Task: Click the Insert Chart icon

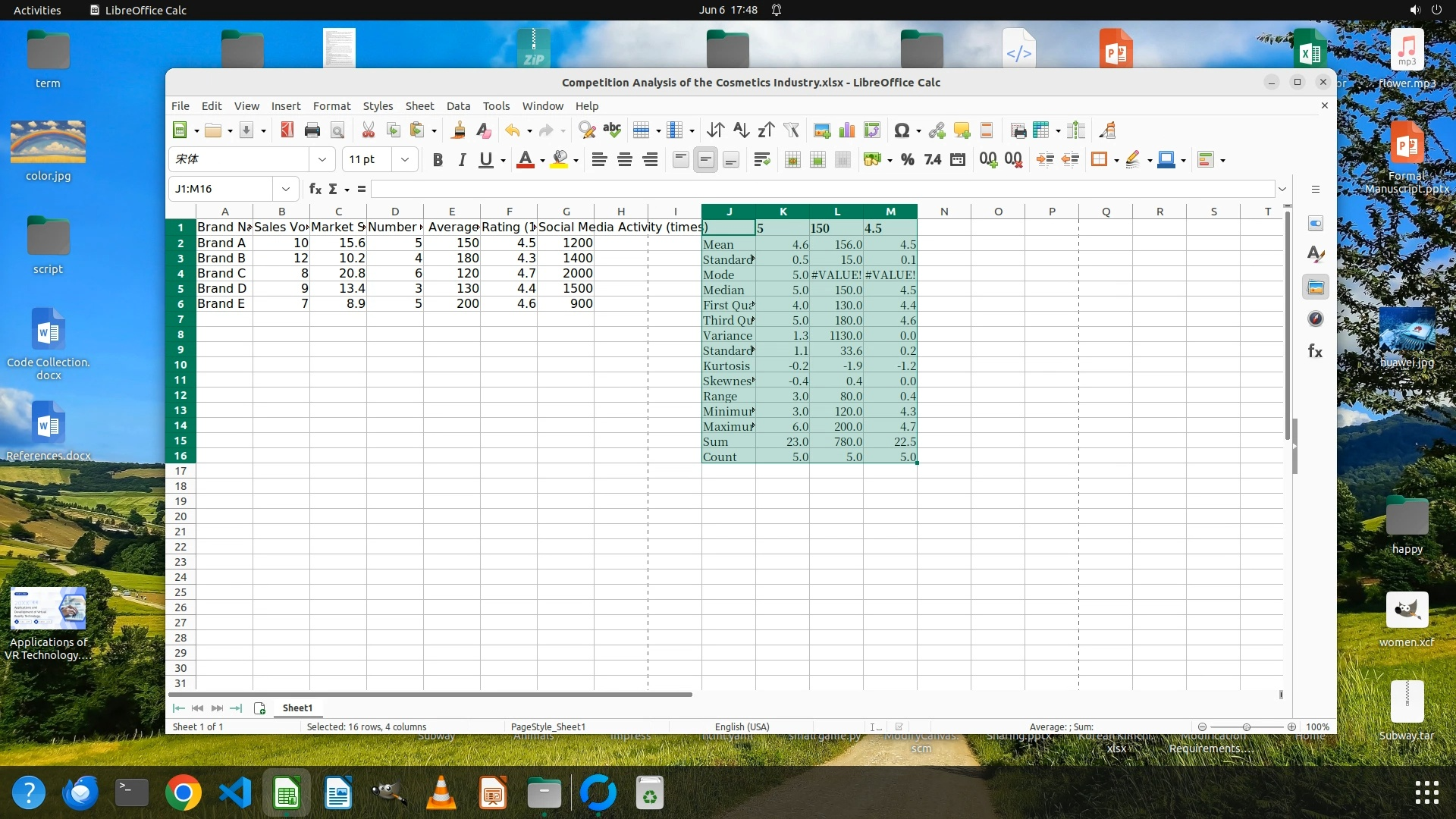Action: (x=847, y=130)
